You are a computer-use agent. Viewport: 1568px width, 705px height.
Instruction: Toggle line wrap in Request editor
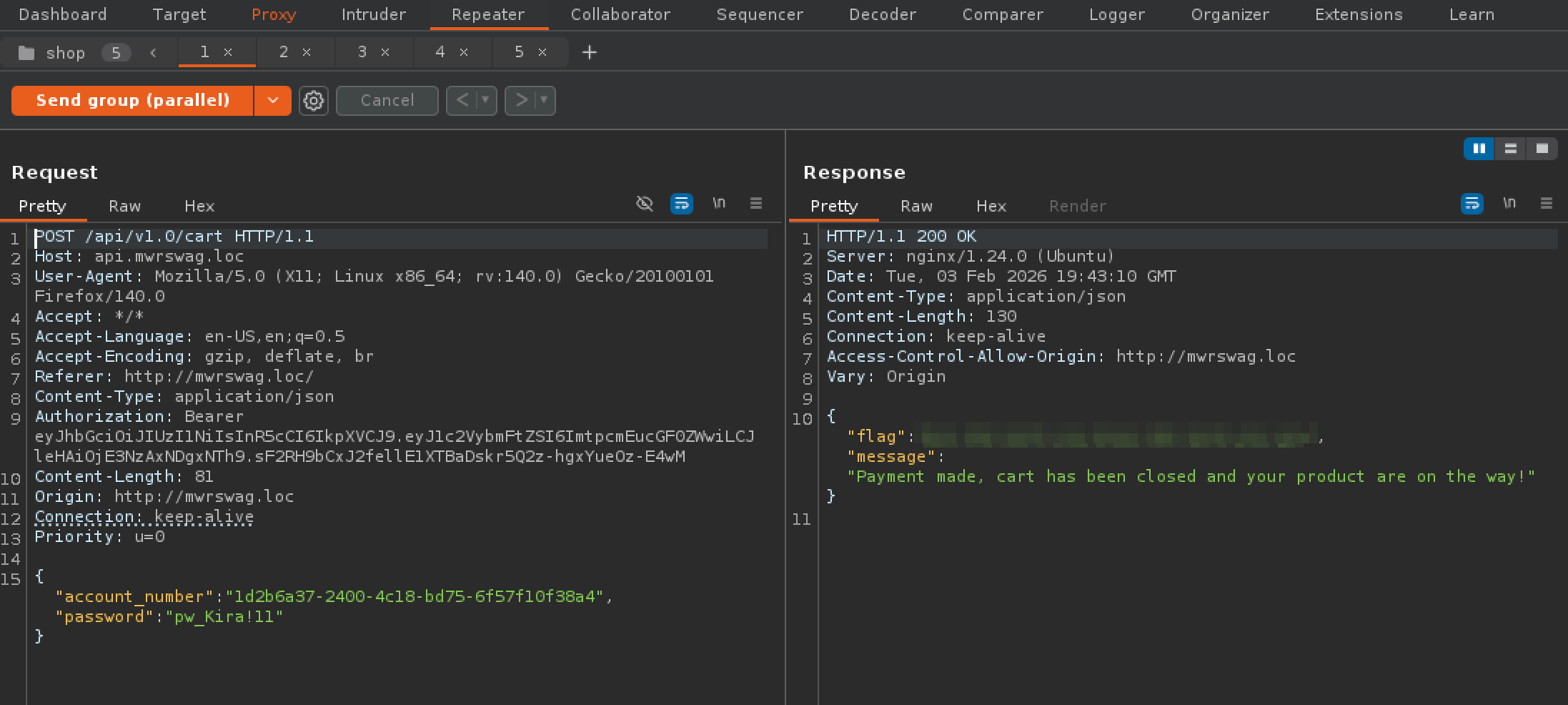click(681, 204)
